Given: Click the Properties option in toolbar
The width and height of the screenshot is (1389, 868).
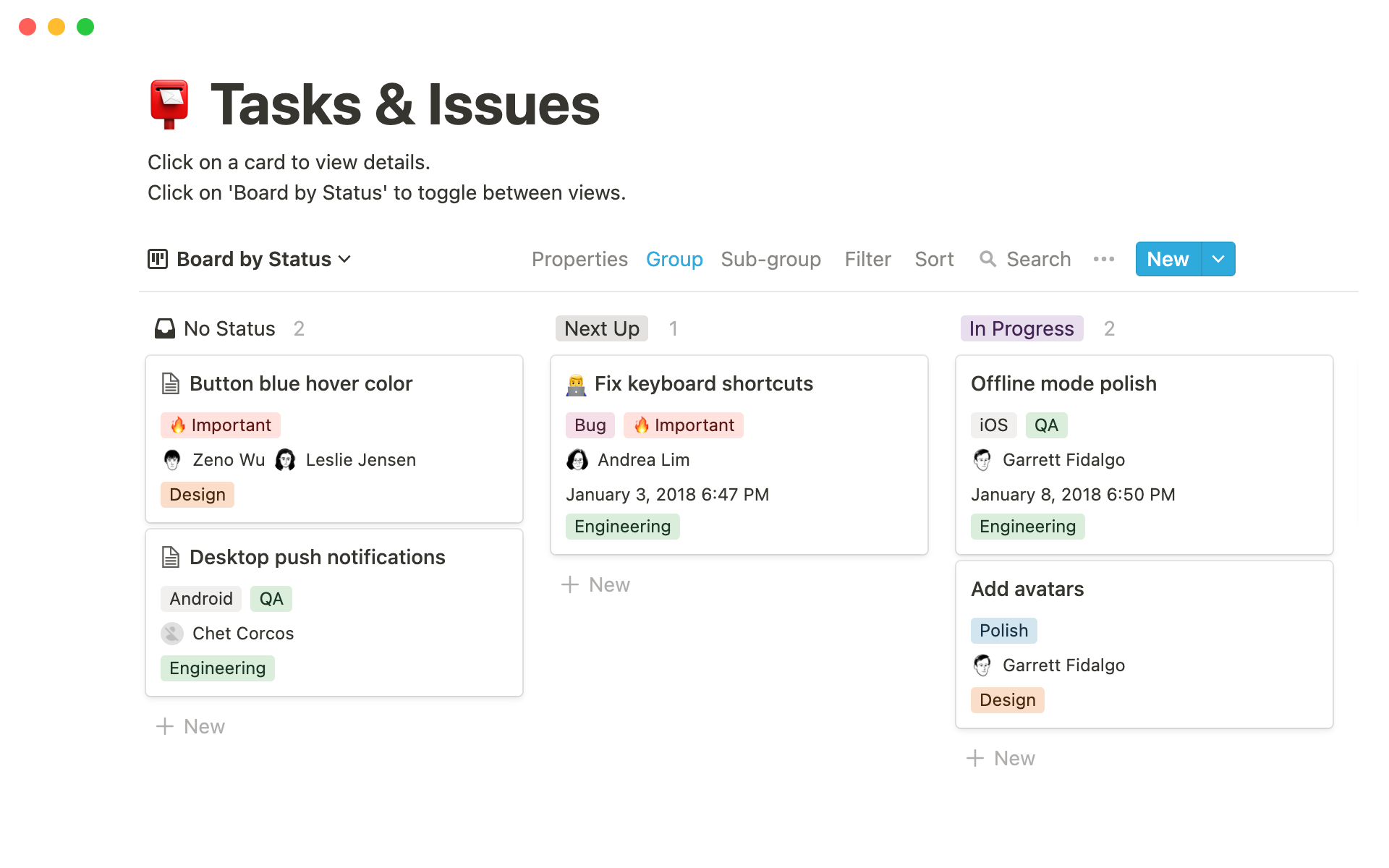Looking at the screenshot, I should 578,259.
